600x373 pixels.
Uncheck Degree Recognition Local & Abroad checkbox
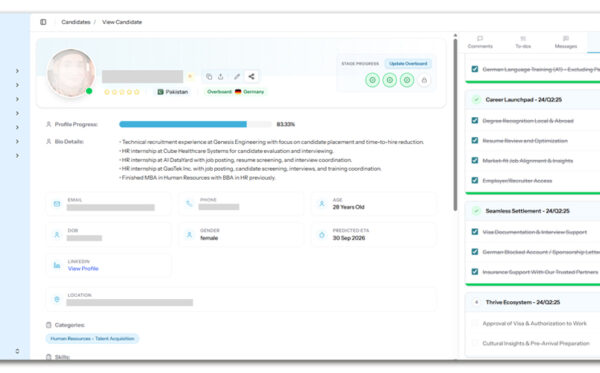pos(475,121)
